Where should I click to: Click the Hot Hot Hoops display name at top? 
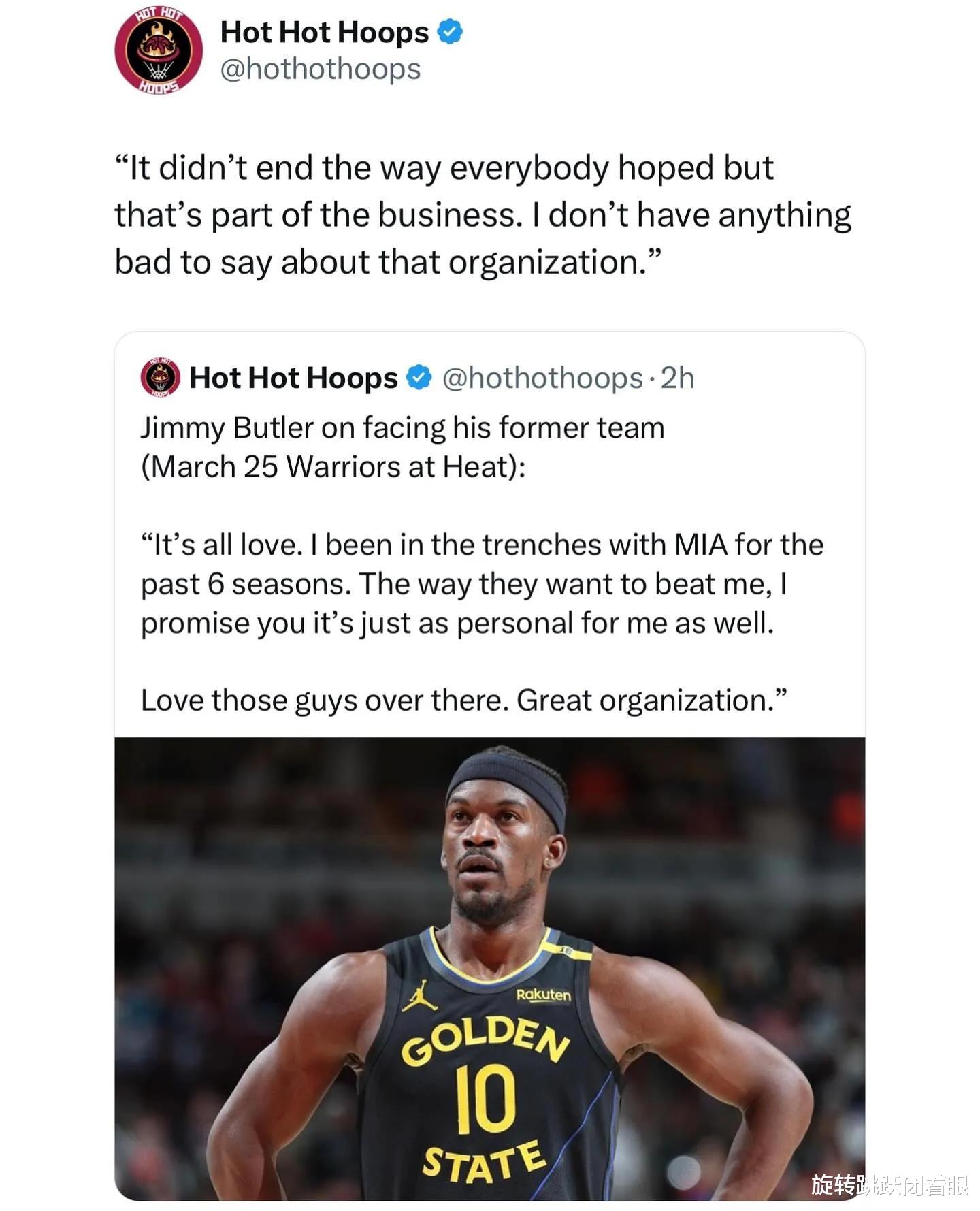325,32
